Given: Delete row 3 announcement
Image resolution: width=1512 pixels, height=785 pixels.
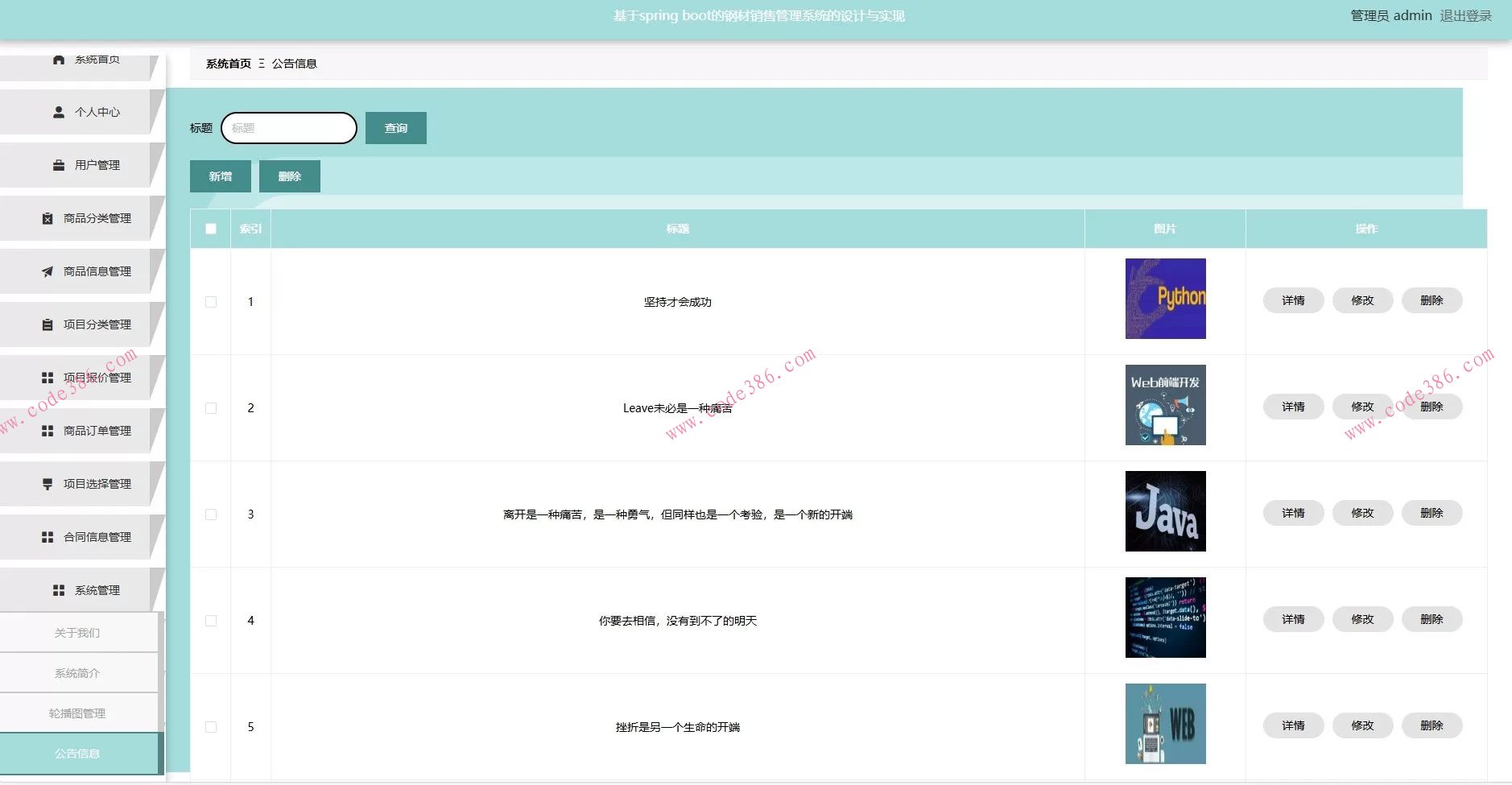Looking at the screenshot, I should (1432, 513).
